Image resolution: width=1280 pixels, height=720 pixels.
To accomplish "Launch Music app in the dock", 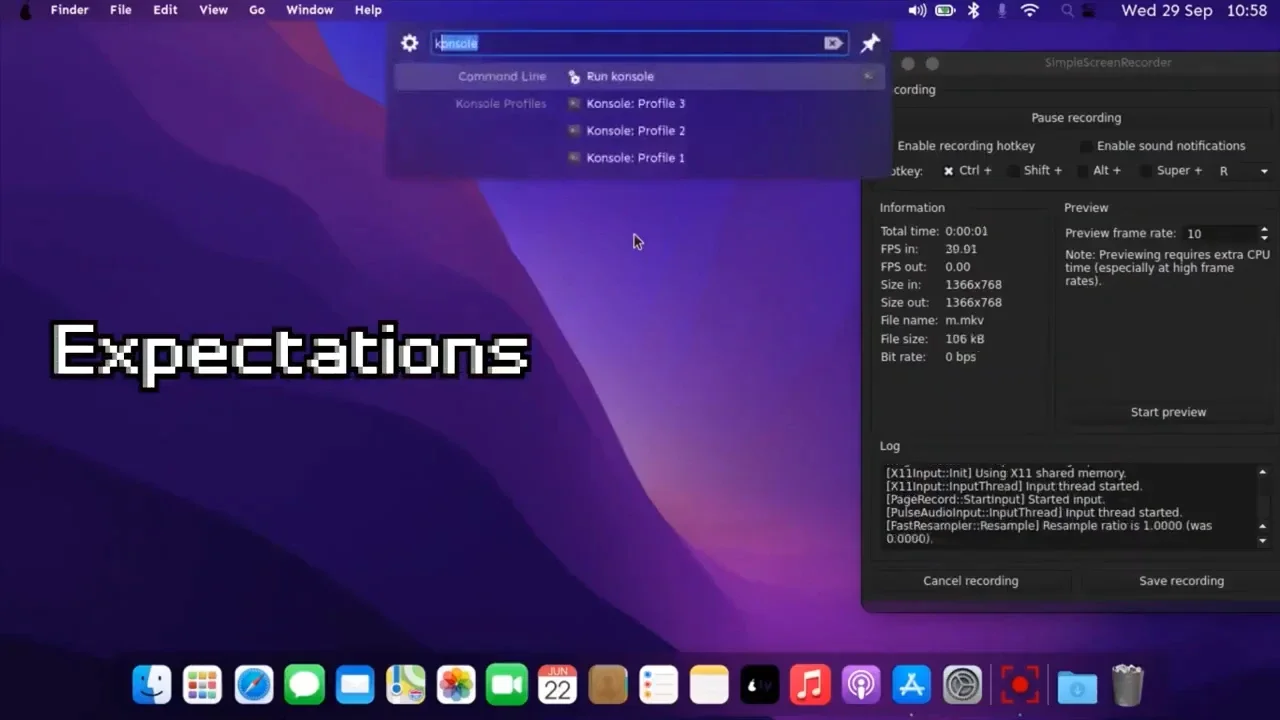I will (x=810, y=685).
